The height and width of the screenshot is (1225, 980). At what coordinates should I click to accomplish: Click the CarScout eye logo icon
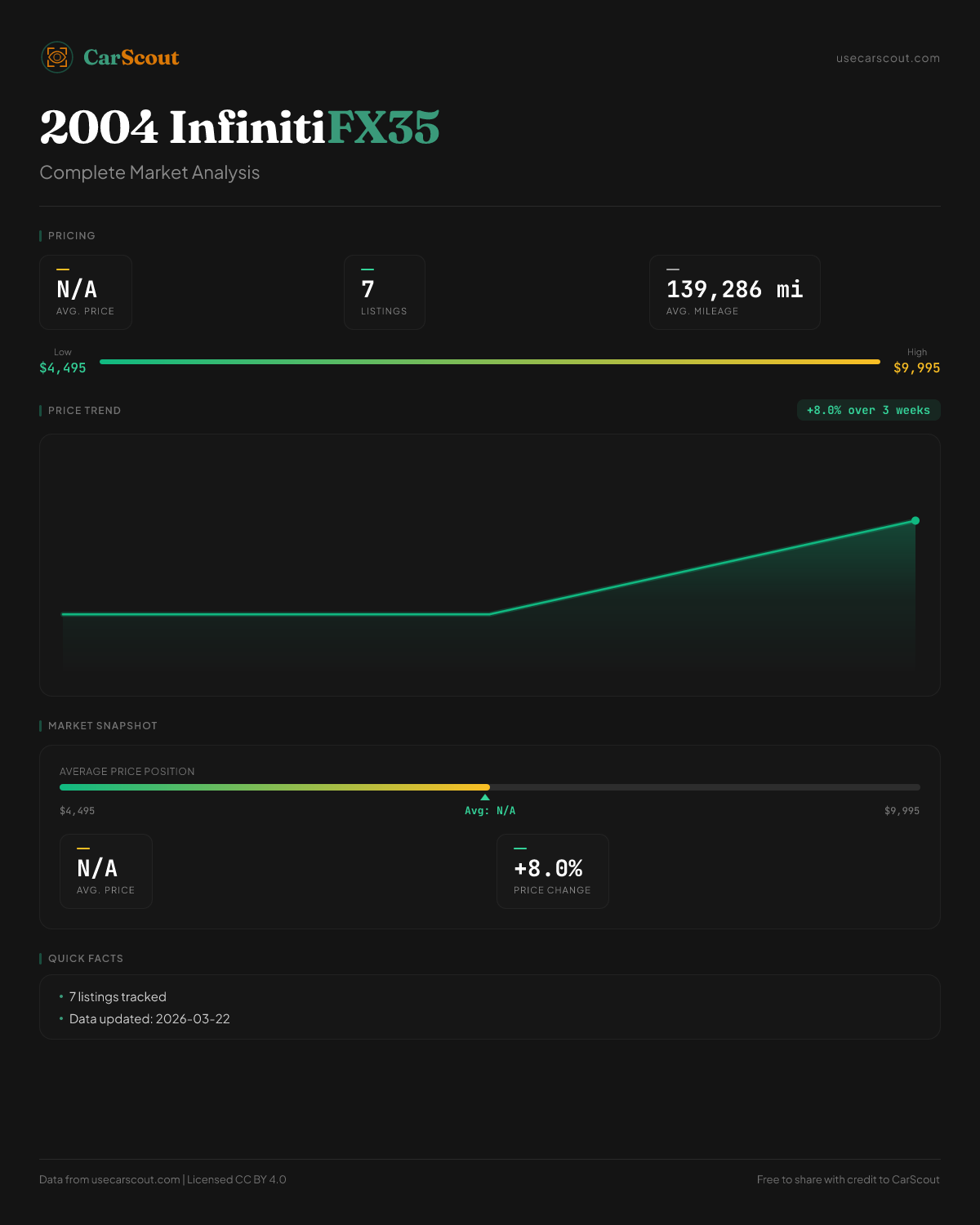pyautogui.click(x=57, y=57)
